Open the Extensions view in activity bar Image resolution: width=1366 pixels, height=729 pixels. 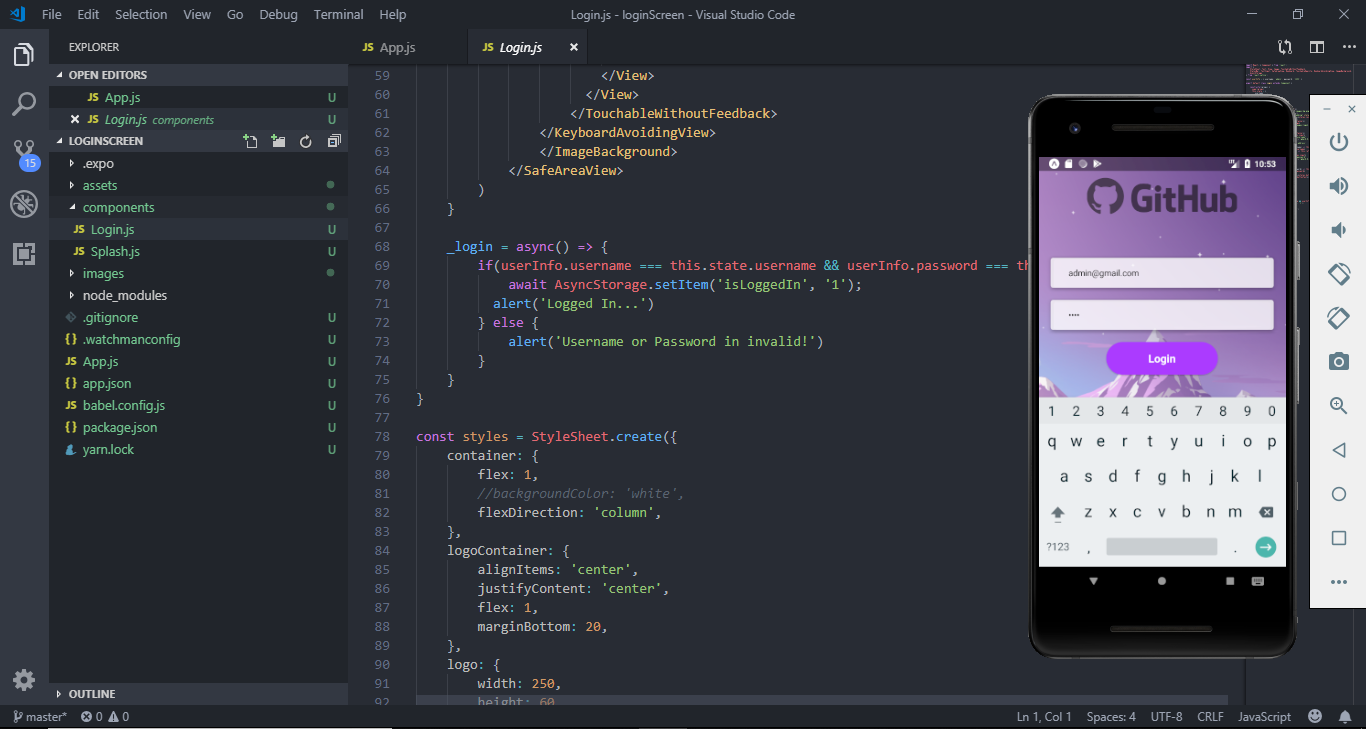[x=24, y=253]
